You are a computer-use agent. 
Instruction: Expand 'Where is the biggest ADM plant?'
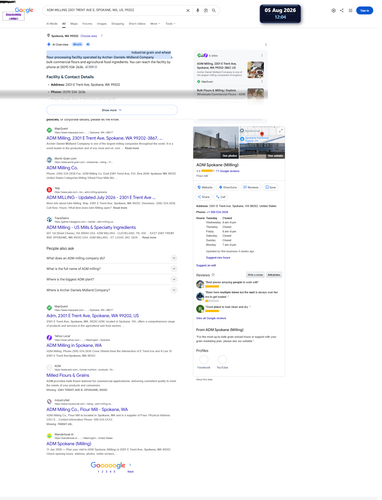112,279
